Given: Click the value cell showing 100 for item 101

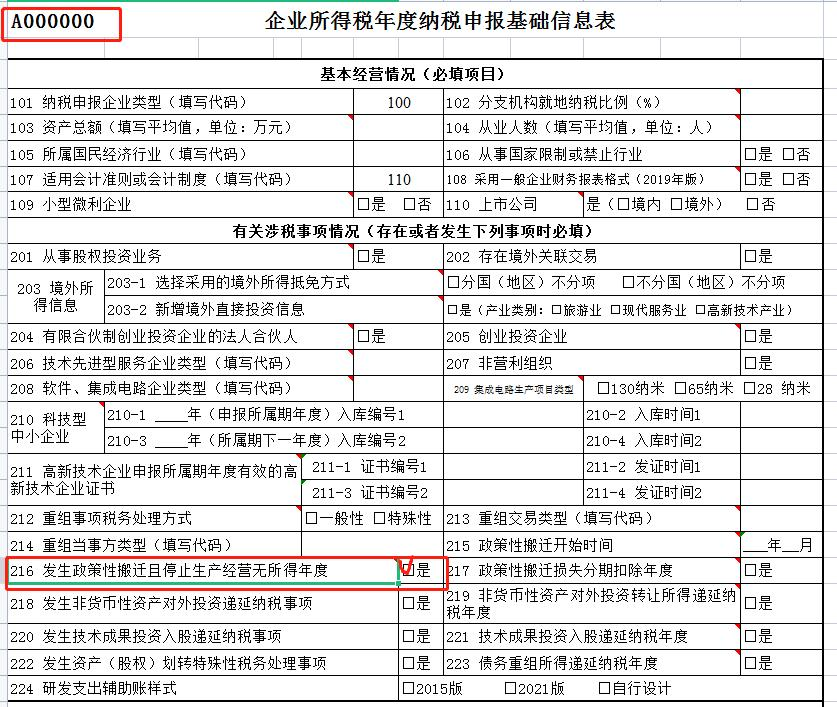Looking at the screenshot, I should pos(398,102).
